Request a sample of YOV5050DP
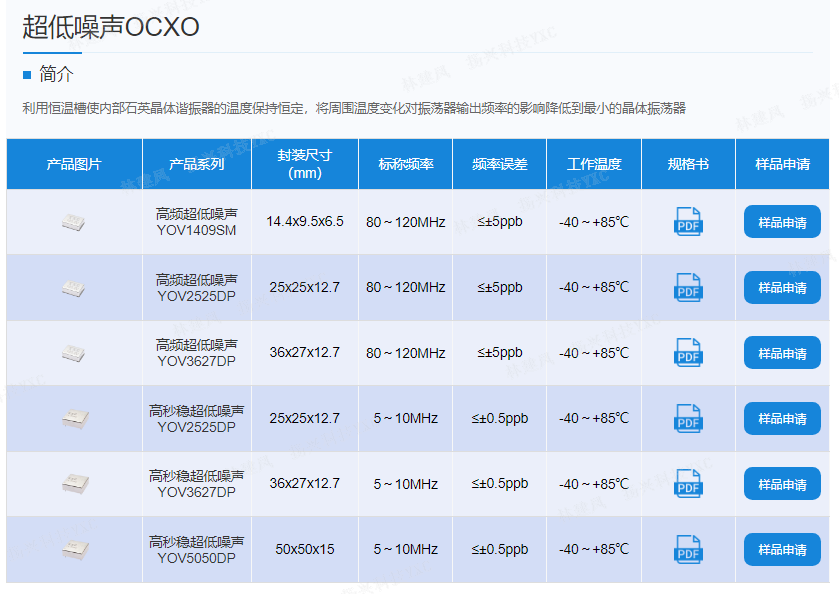Screen dimensions: 839x594 [782, 549]
